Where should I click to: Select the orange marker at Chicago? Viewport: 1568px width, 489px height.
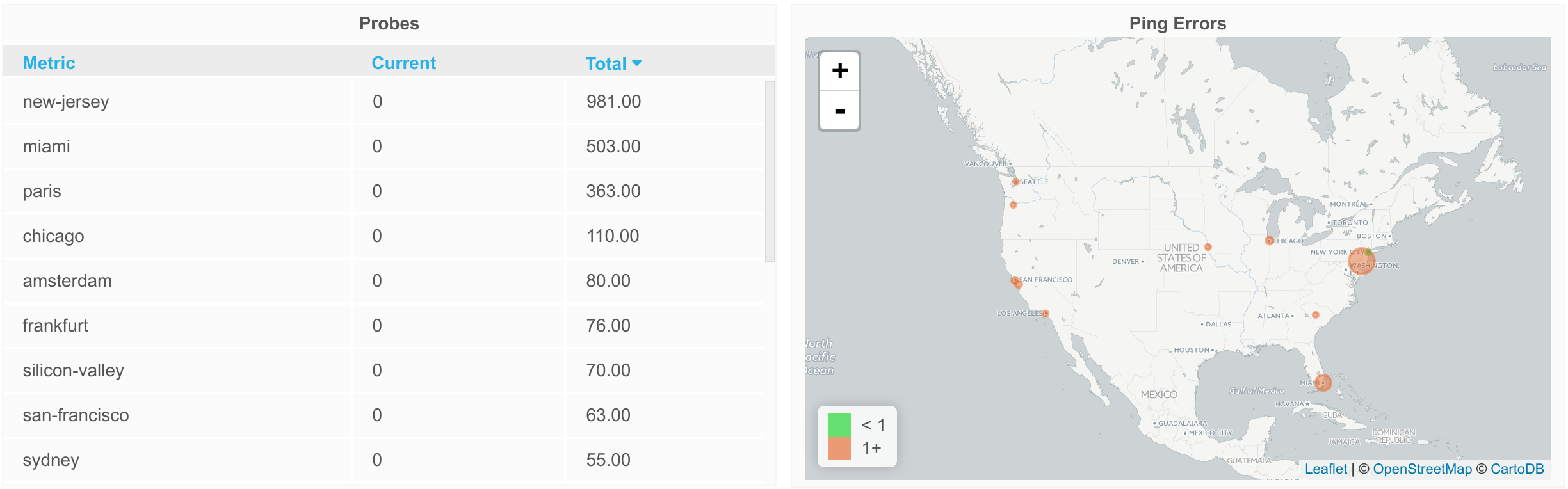pyautogui.click(x=1269, y=241)
